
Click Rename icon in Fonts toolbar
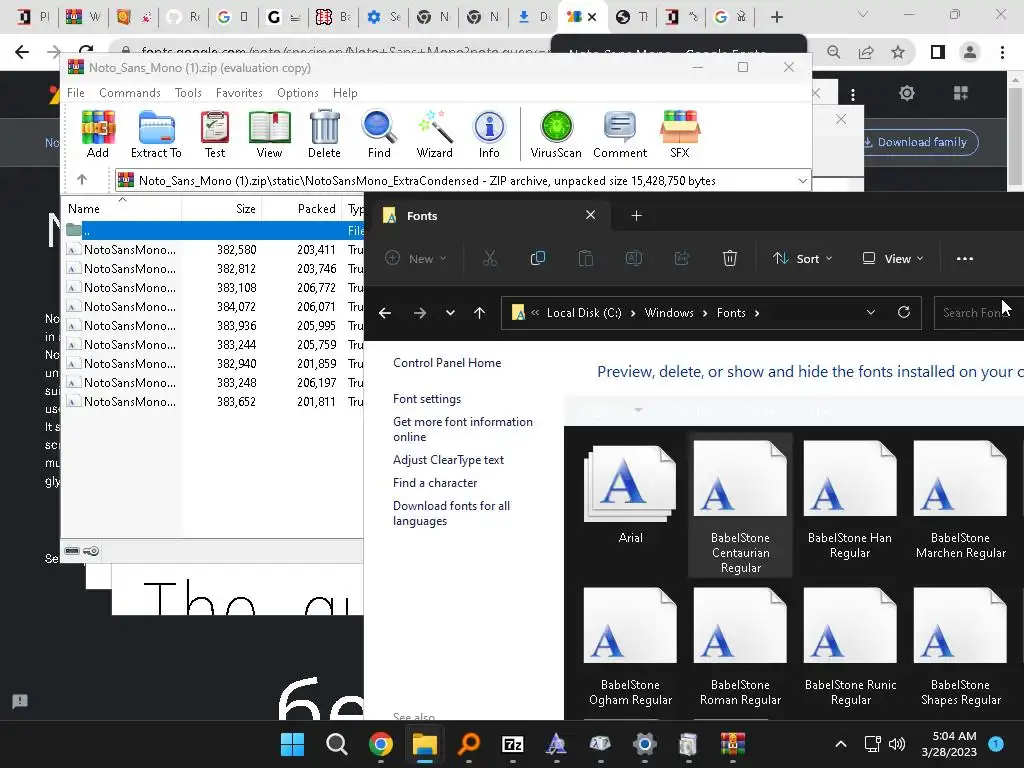tap(633, 259)
